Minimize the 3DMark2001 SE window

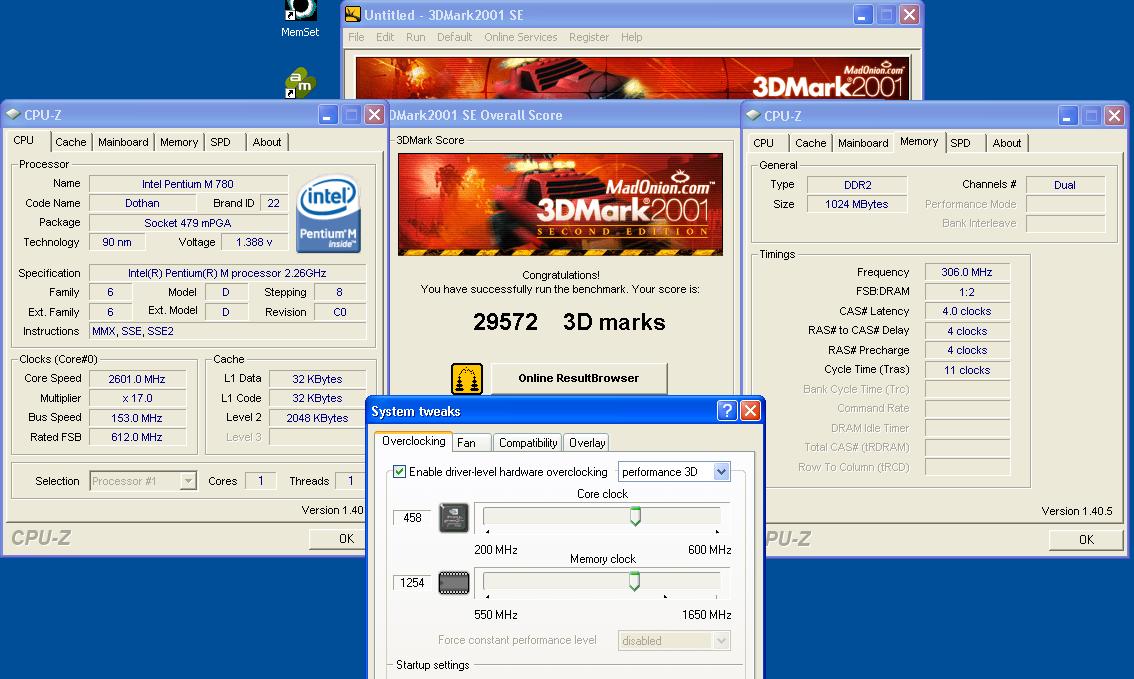click(863, 14)
